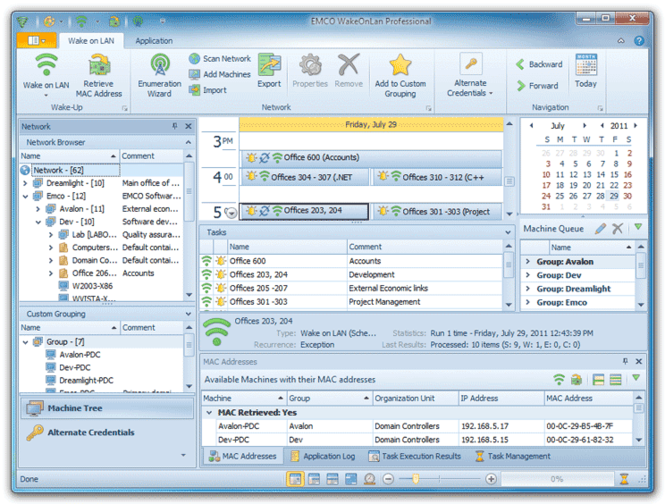Select Offices 203, 204 schedule entry
Screen dimensions: 665x504
(x=304, y=211)
